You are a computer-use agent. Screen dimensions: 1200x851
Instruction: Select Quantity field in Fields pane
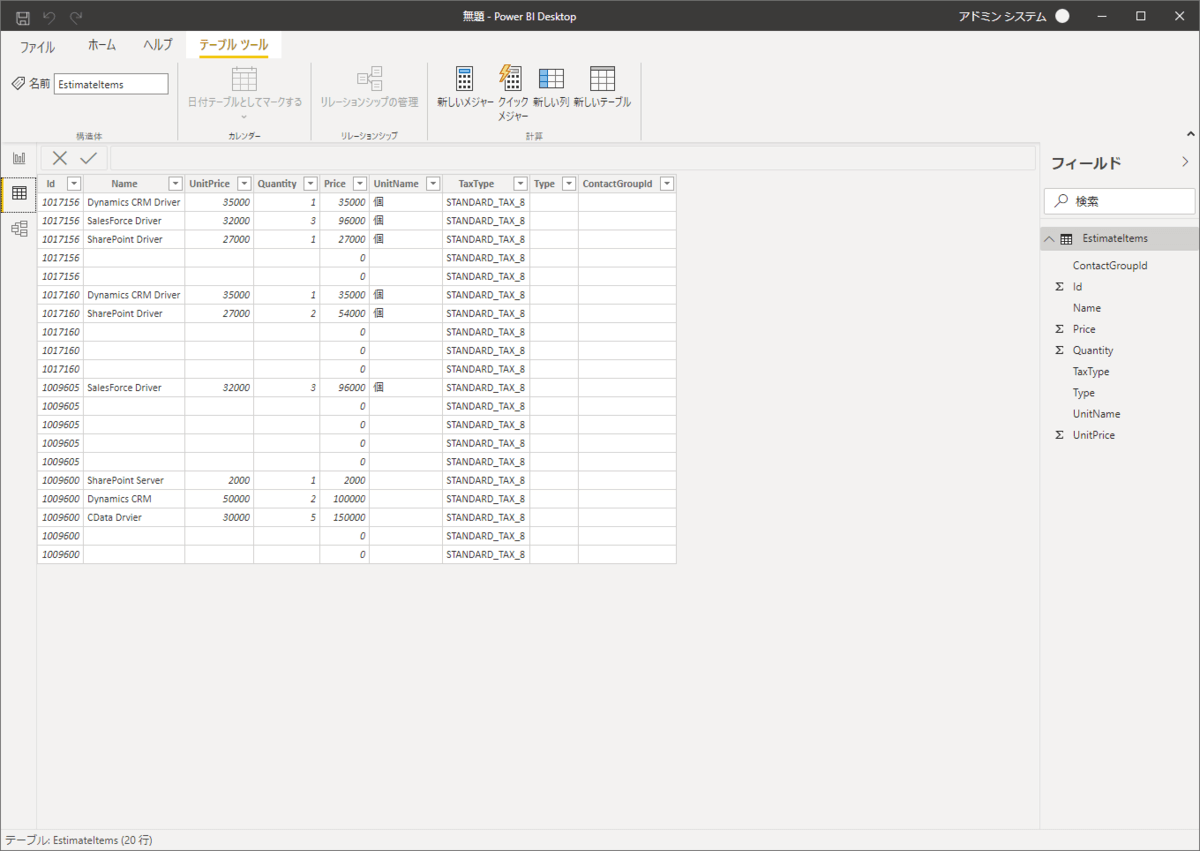click(1093, 350)
